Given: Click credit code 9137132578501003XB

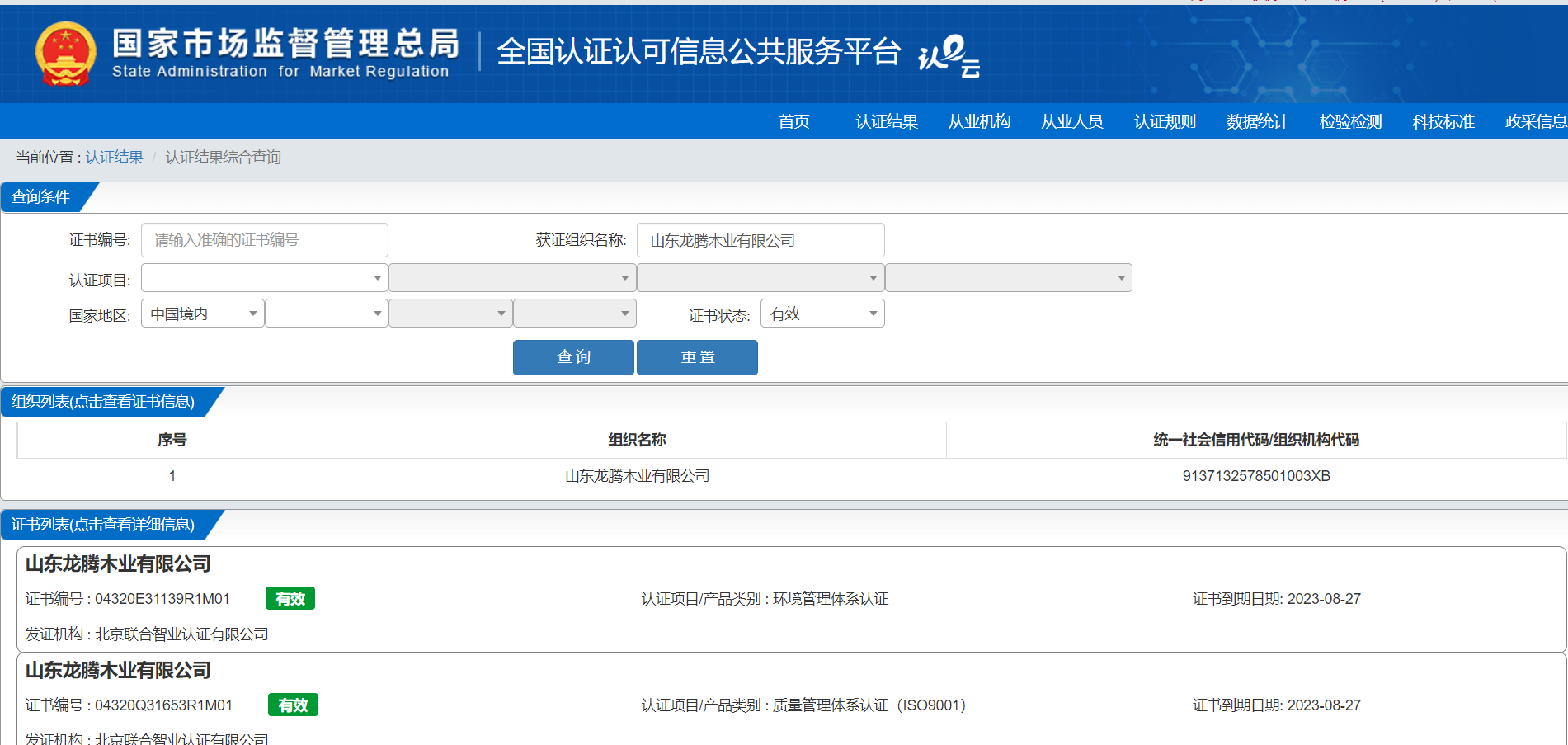Looking at the screenshot, I should coord(1256,476).
